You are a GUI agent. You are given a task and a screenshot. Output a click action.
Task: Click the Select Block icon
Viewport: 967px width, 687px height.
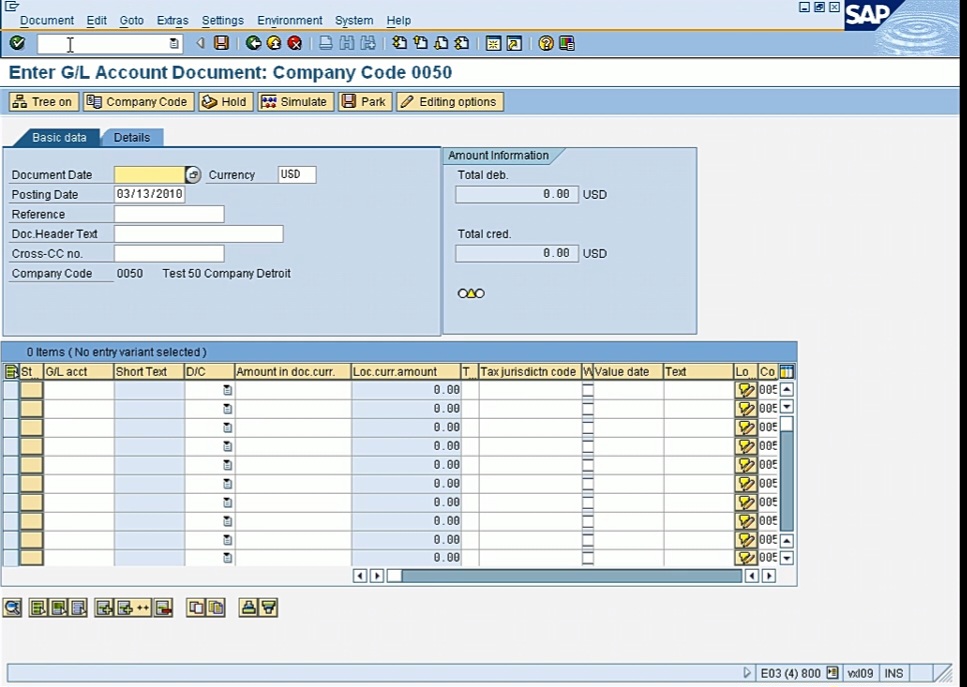pos(59,608)
